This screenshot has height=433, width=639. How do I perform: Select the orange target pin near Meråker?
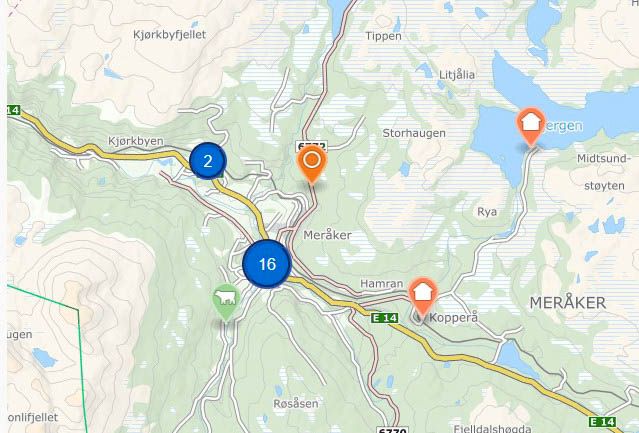(x=312, y=165)
